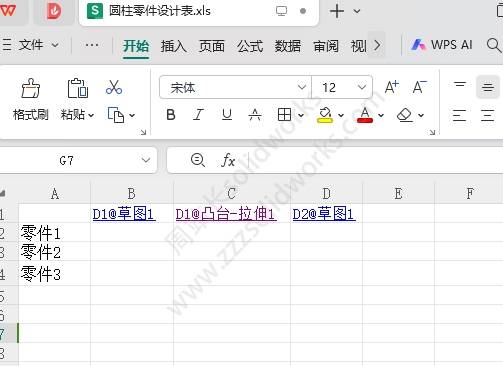Toggle Bold formatting
503x366 pixels.
(x=171, y=115)
